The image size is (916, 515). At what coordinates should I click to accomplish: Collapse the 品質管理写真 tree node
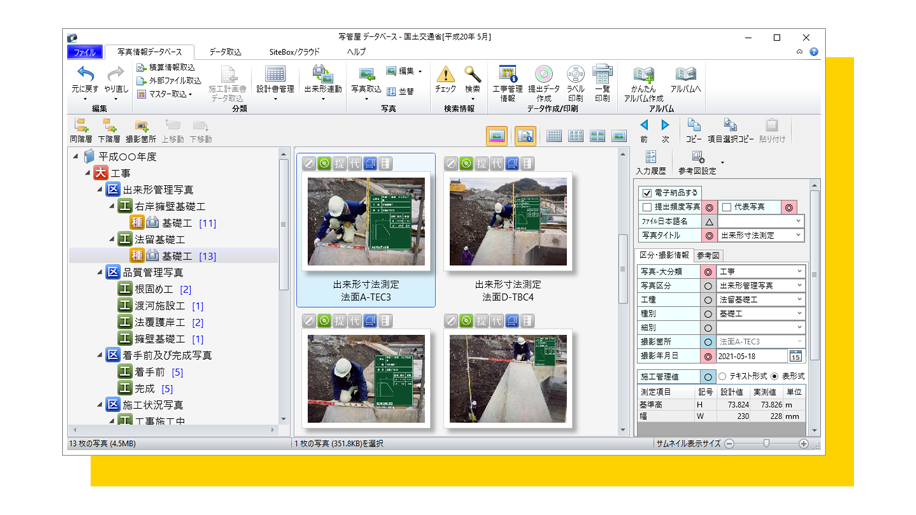coord(99,272)
